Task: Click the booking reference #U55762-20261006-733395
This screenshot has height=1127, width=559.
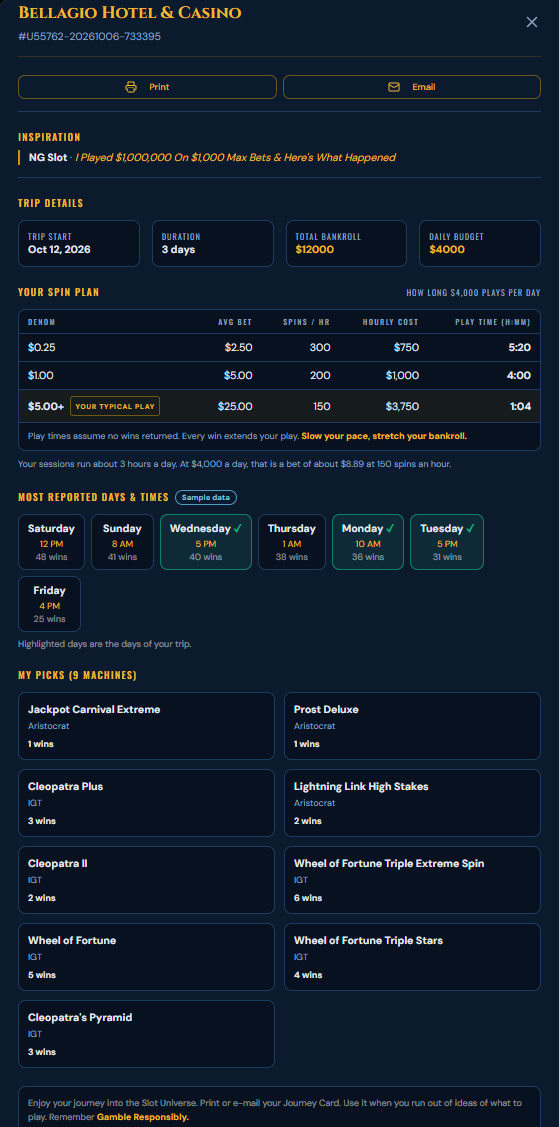Action: [89, 36]
